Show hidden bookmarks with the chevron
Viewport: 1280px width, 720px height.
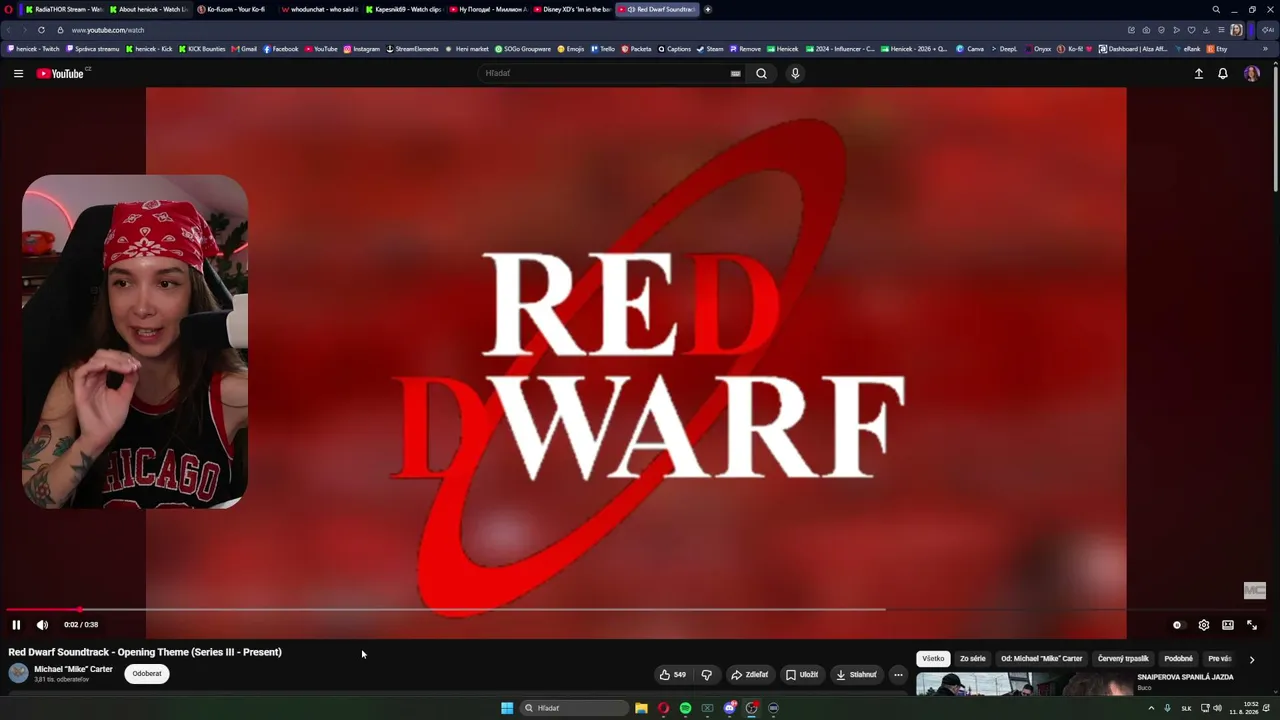1265,49
